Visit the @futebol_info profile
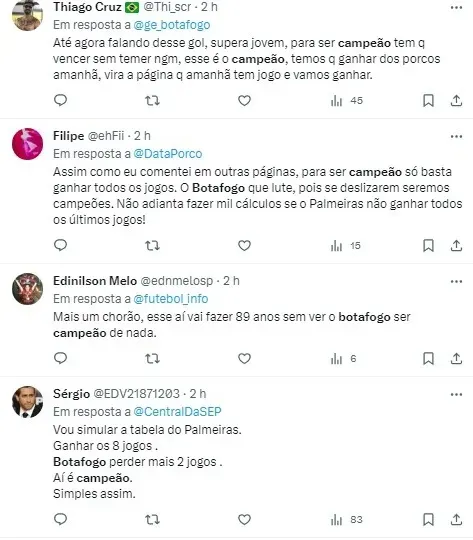Viewport: 473px width, 540px height. click(171, 299)
